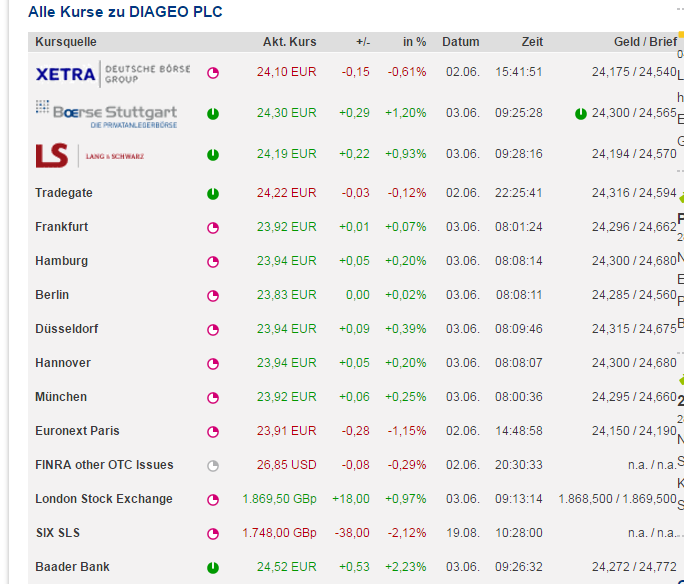Click the Akt. Kurs column header

pyautogui.click(x=290, y=42)
